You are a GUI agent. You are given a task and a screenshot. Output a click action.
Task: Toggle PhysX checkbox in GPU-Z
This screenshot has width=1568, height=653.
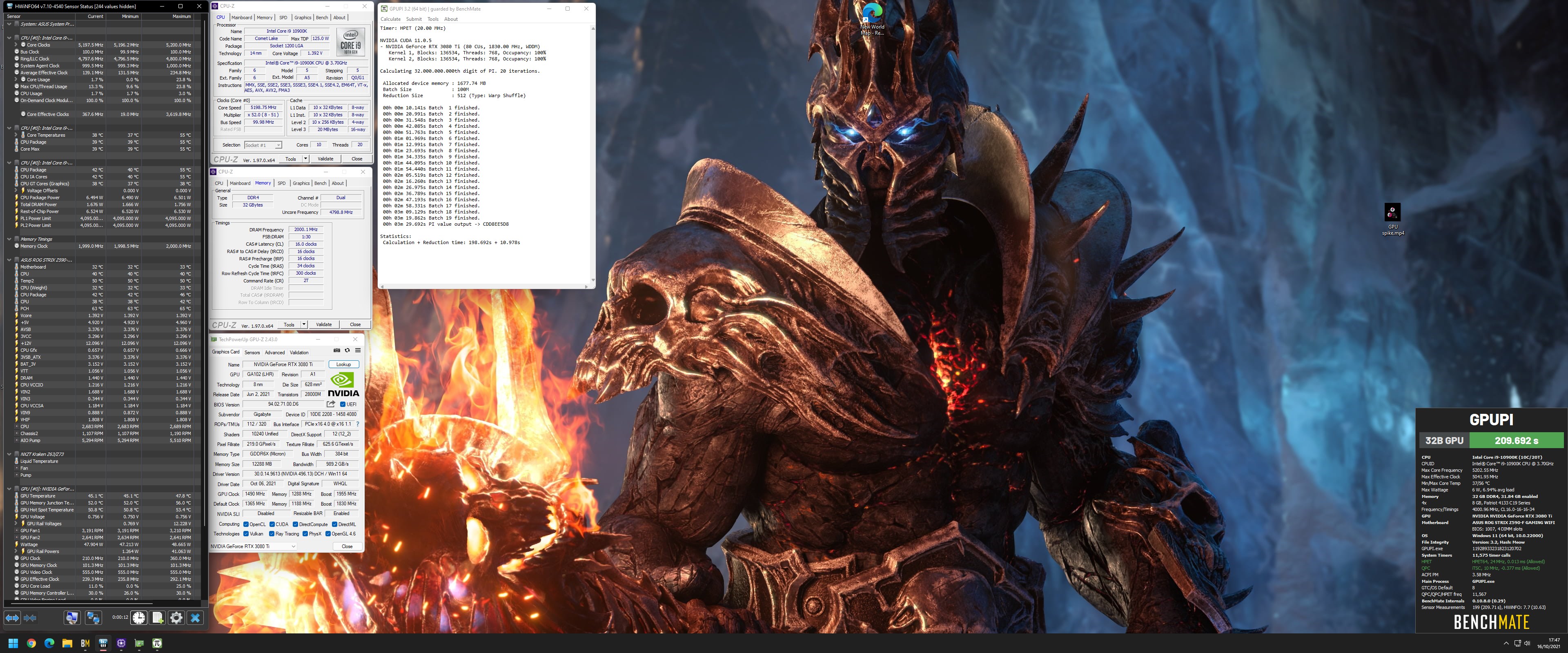click(305, 534)
